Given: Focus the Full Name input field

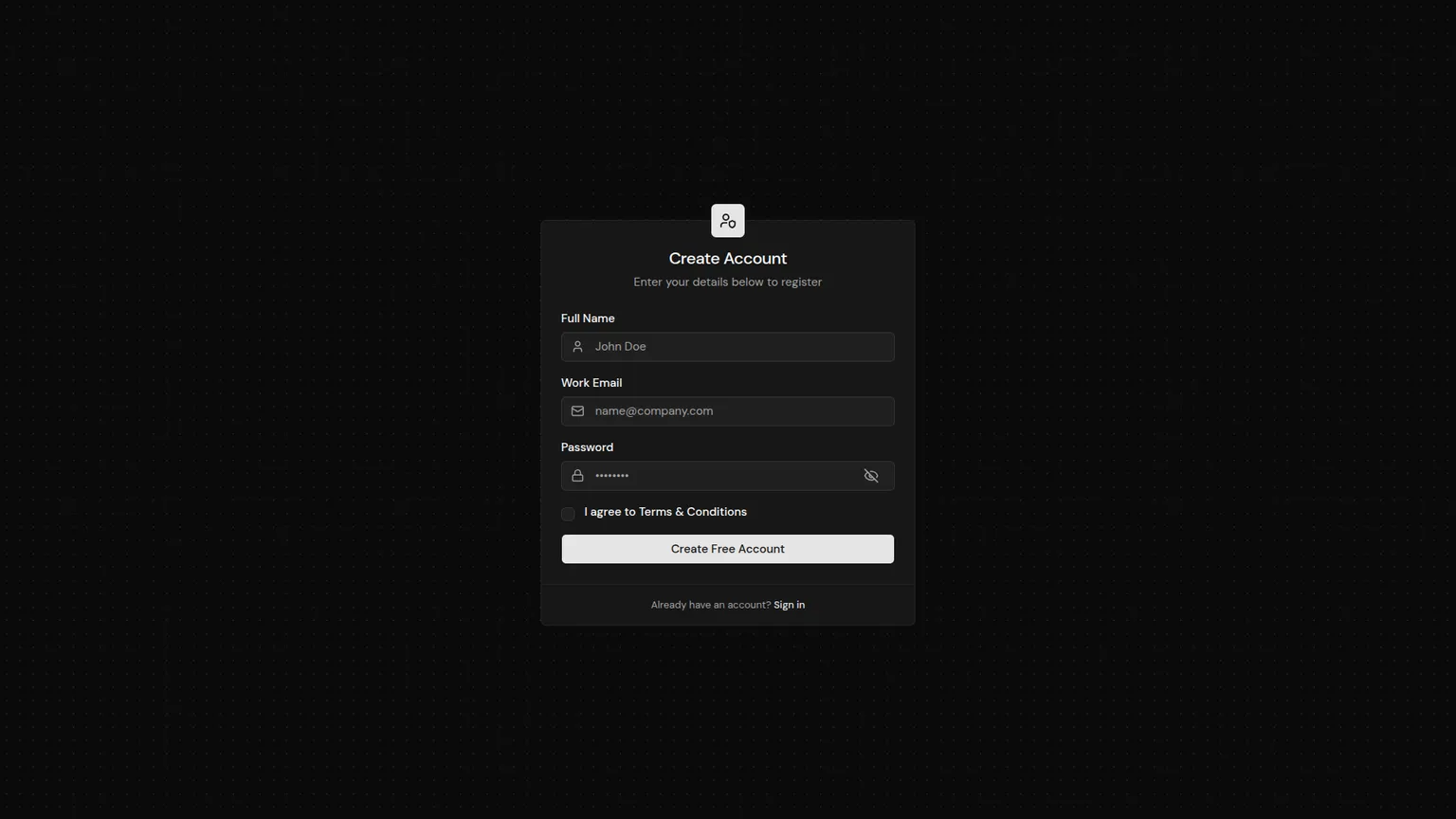Looking at the screenshot, I should [x=727, y=347].
